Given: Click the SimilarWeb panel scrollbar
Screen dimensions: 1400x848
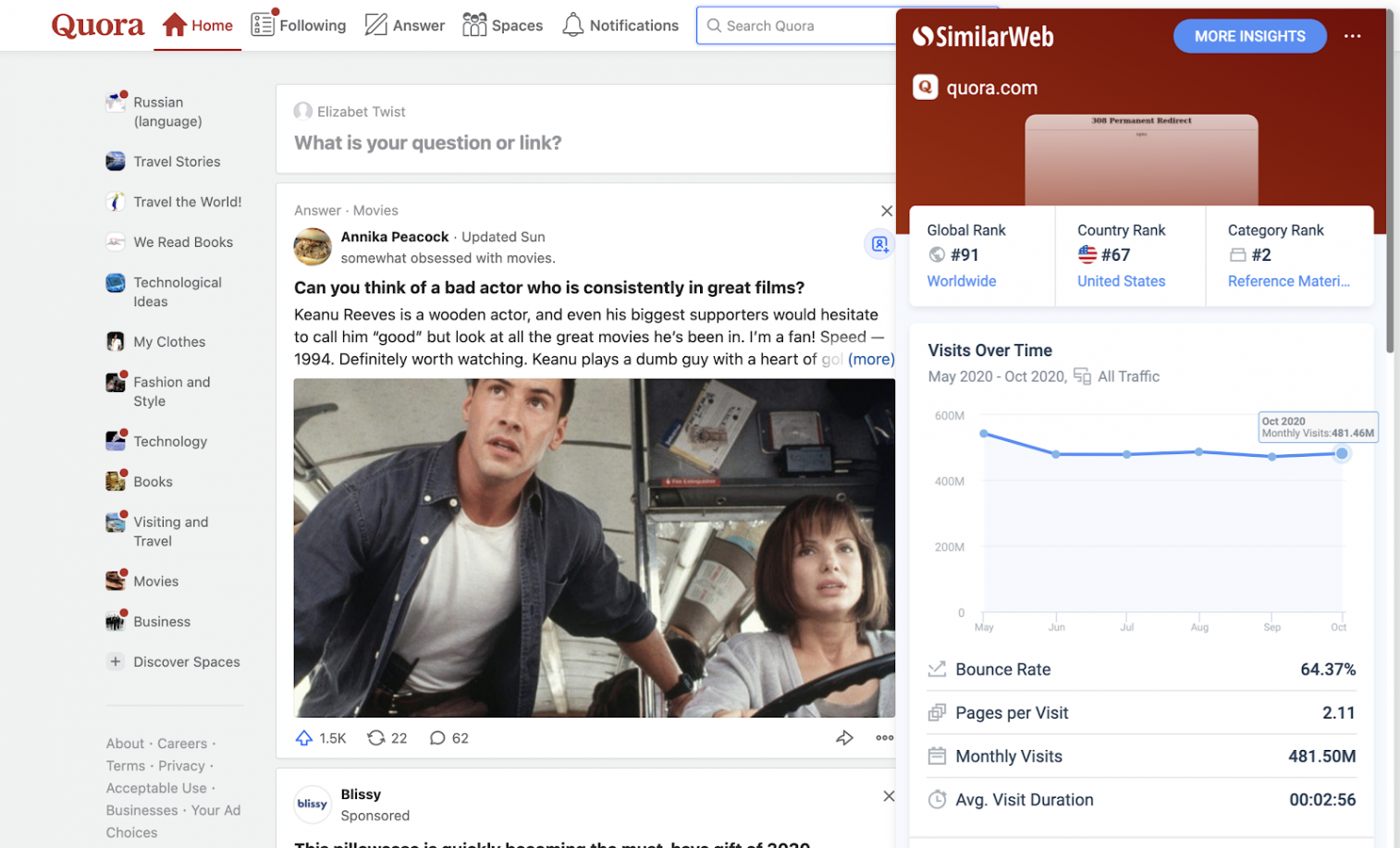Looking at the screenshot, I should 1390,180.
